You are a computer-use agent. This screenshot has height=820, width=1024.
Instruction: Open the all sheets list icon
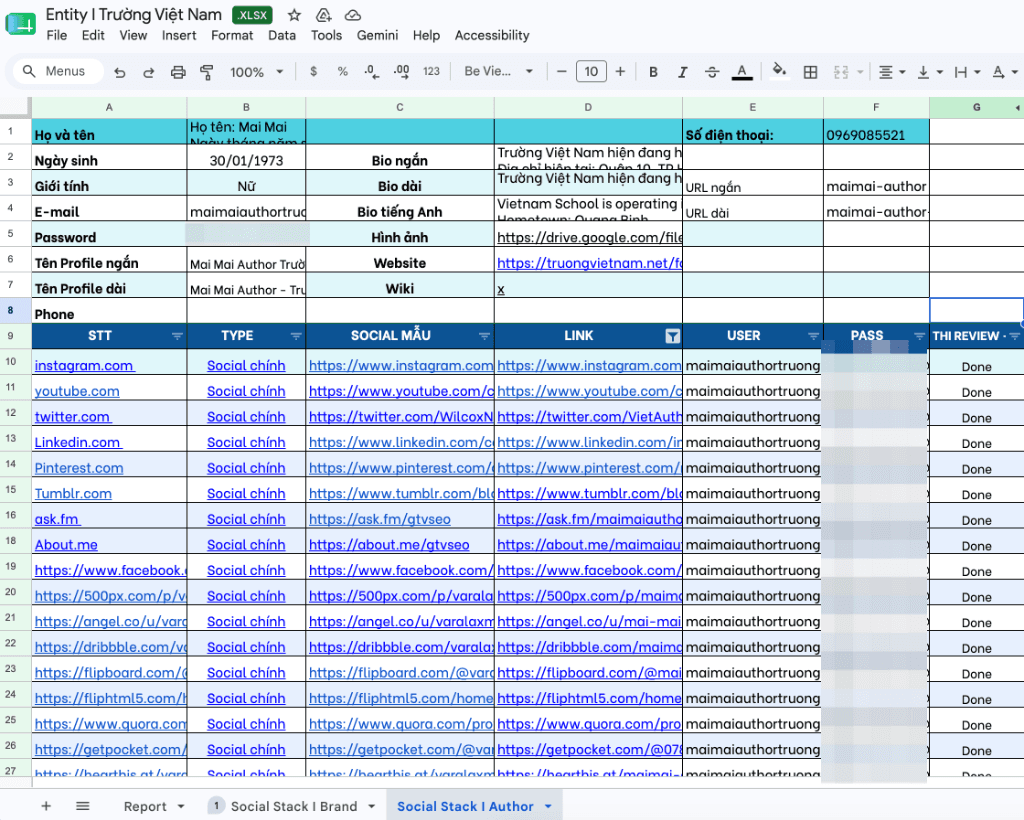point(82,806)
